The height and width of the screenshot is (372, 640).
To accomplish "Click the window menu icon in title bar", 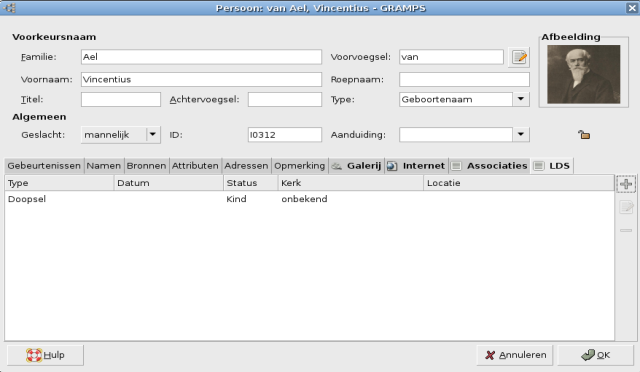I will click(9, 8).
